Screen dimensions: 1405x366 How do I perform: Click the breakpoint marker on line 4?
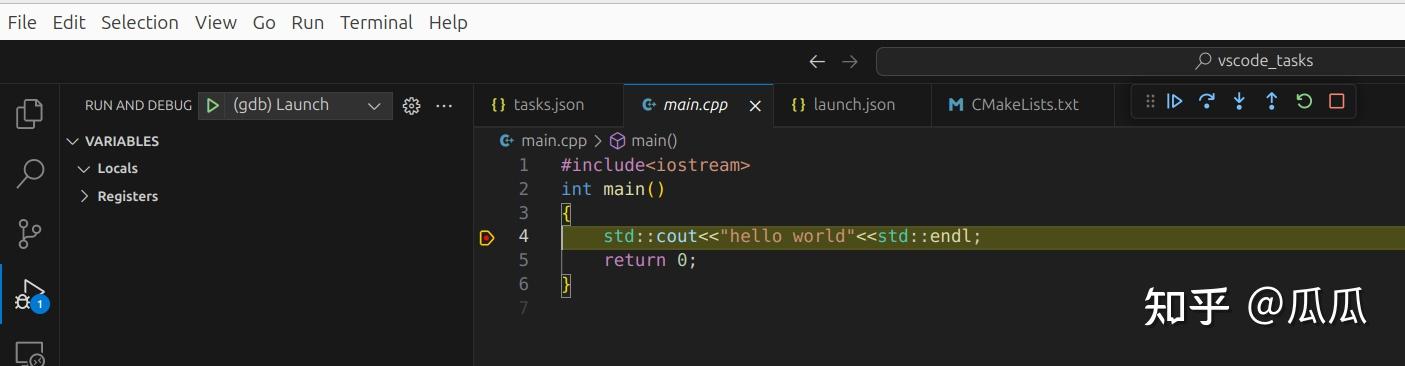487,237
